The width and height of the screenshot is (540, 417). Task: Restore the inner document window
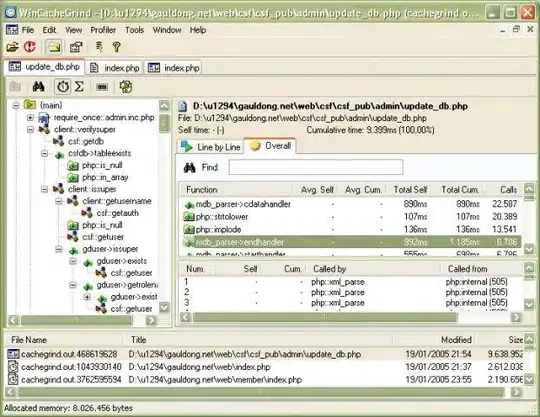tap(516, 29)
